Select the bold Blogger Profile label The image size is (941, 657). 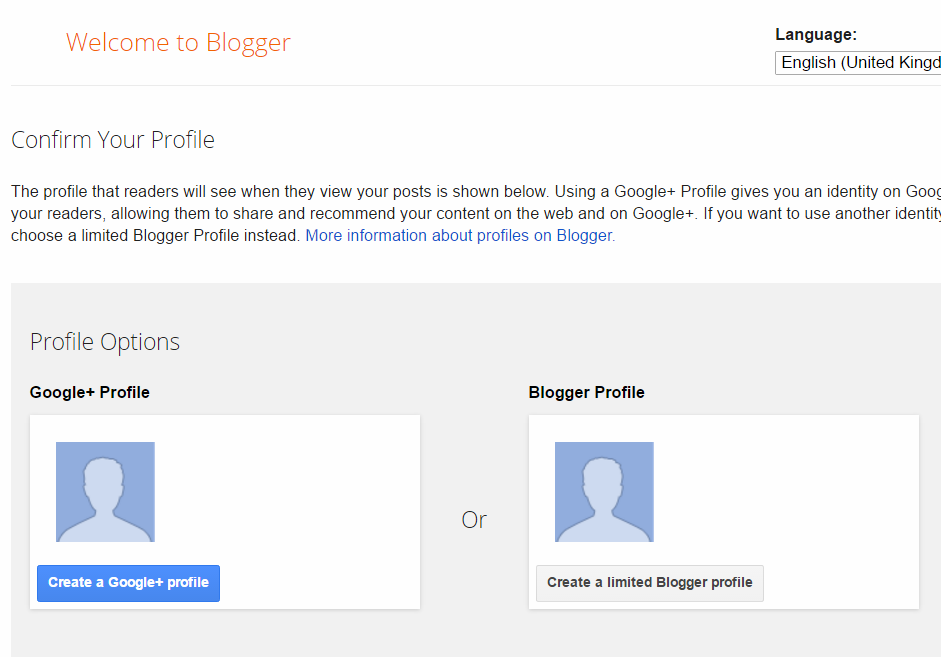[x=586, y=393]
